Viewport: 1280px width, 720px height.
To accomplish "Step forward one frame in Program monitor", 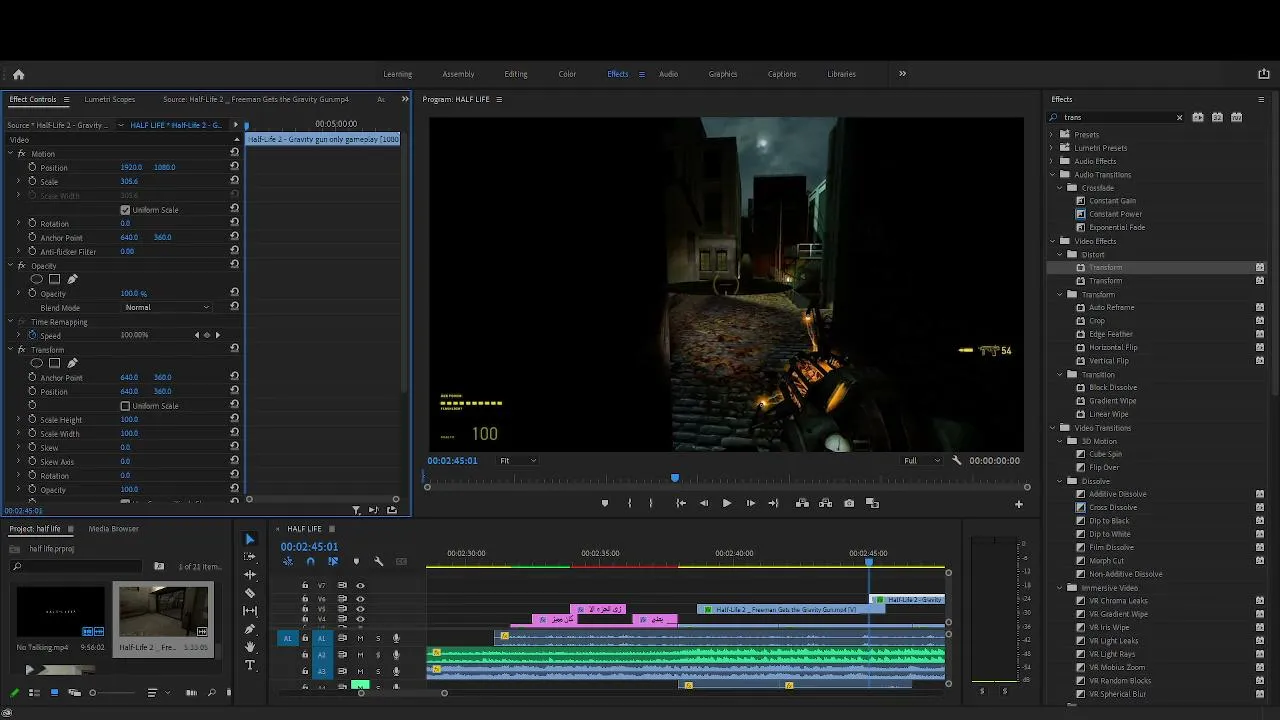I will (x=751, y=503).
